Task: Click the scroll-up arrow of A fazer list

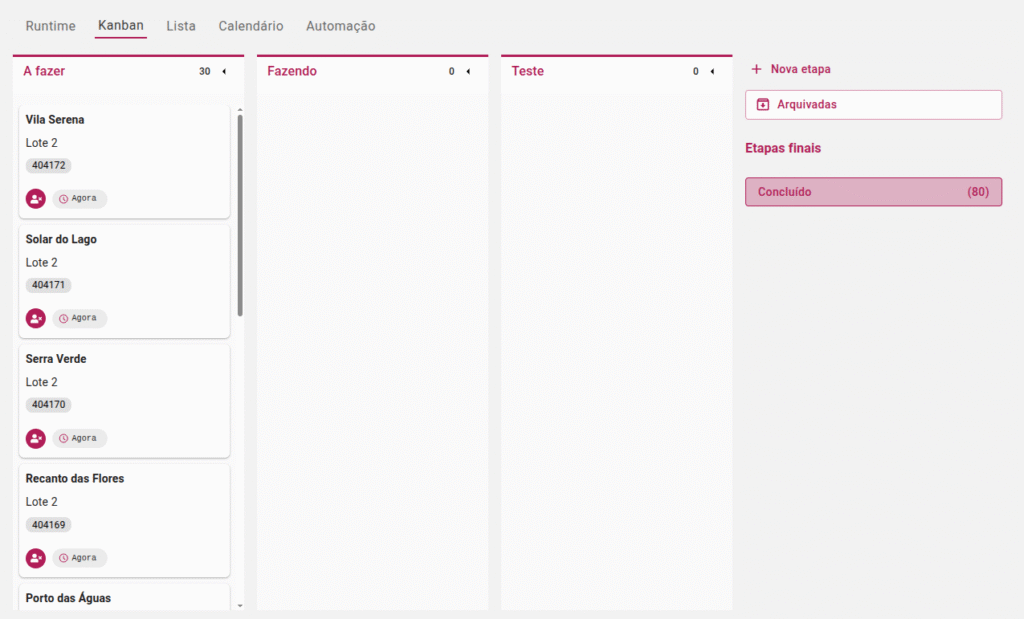Action: 240,110
